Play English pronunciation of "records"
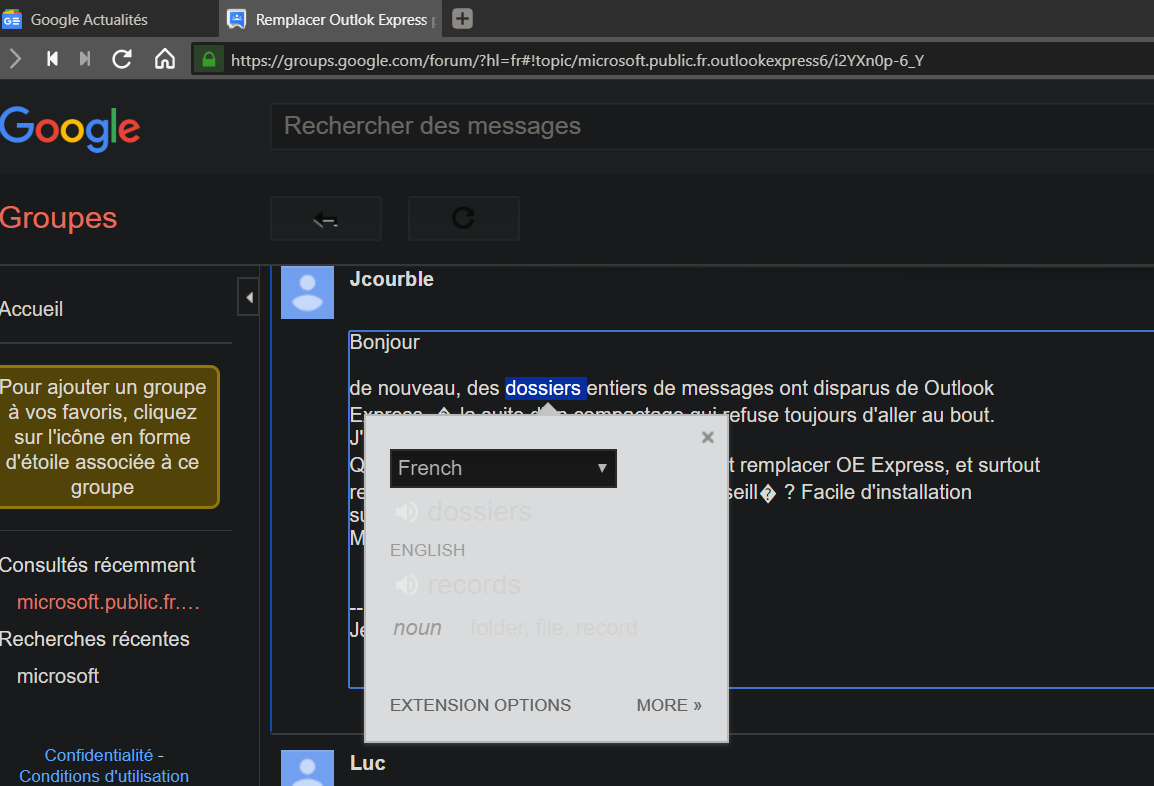Screen dimensions: 1154x786 click(x=408, y=584)
